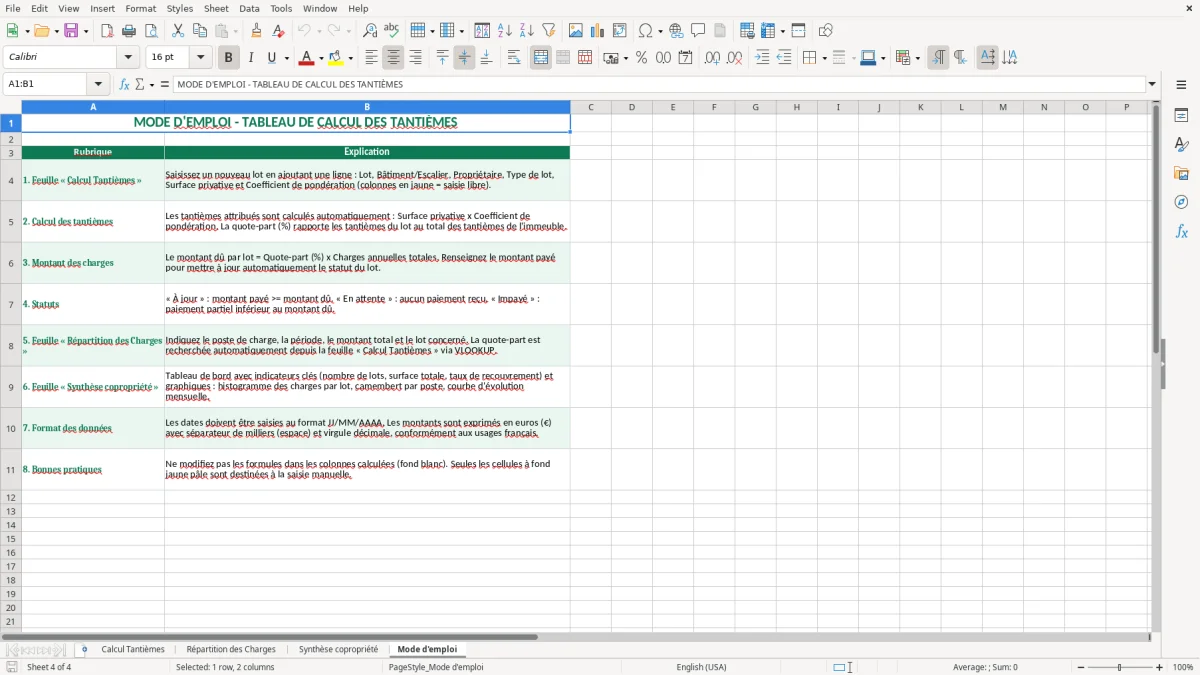1200x675 pixels.
Task: Open Background Color dropdown arrow
Action: [x=350, y=58]
